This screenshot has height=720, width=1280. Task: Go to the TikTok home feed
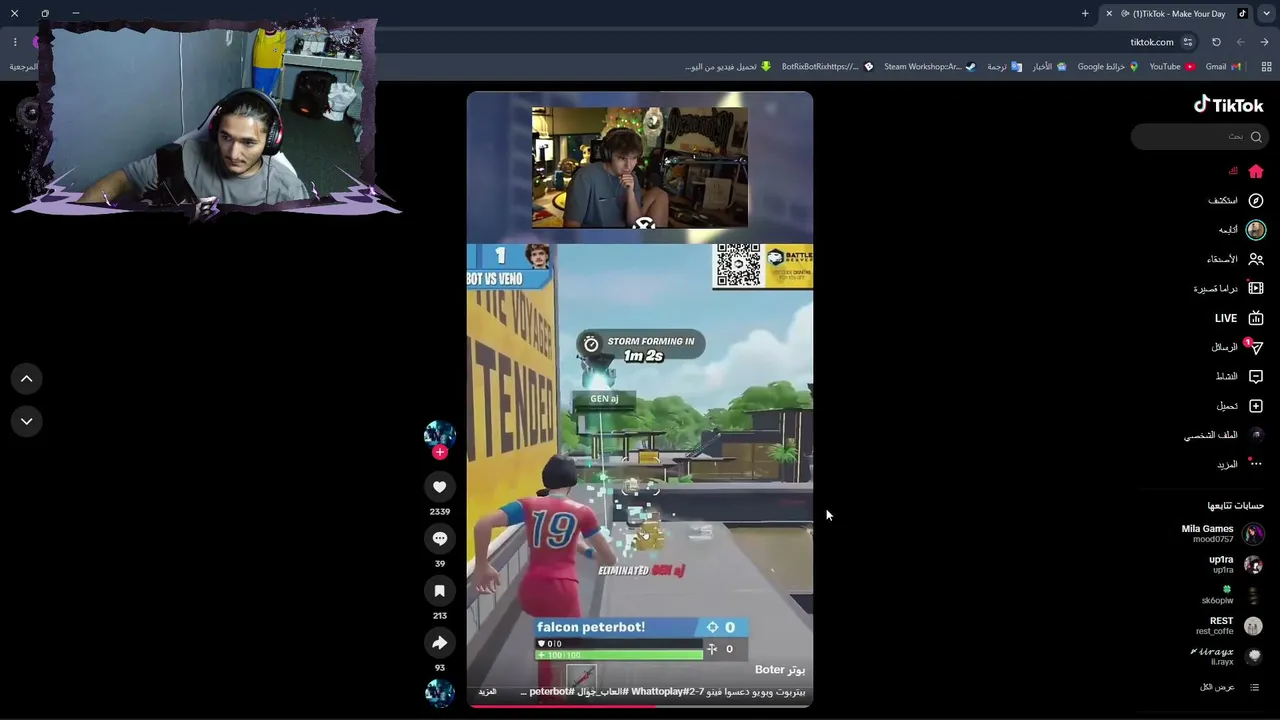click(x=1245, y=171)
